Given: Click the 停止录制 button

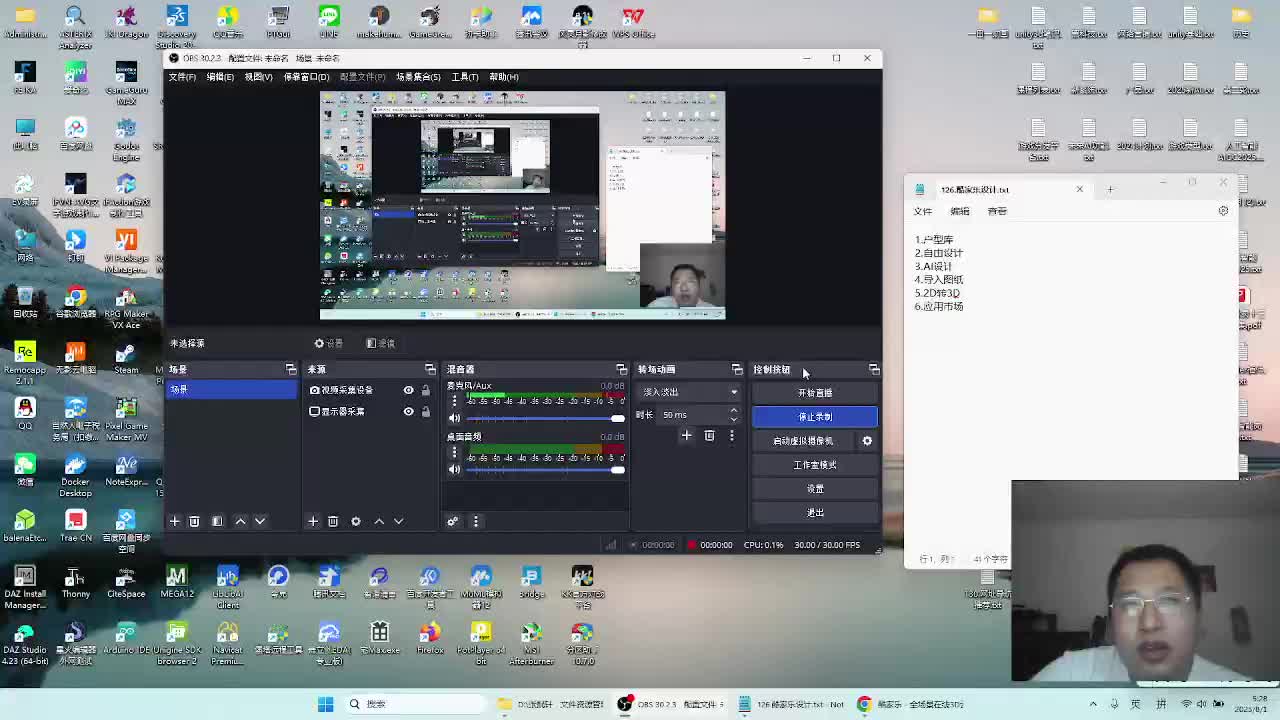Looking at the screenshot, I should click(x=814, y=417).
